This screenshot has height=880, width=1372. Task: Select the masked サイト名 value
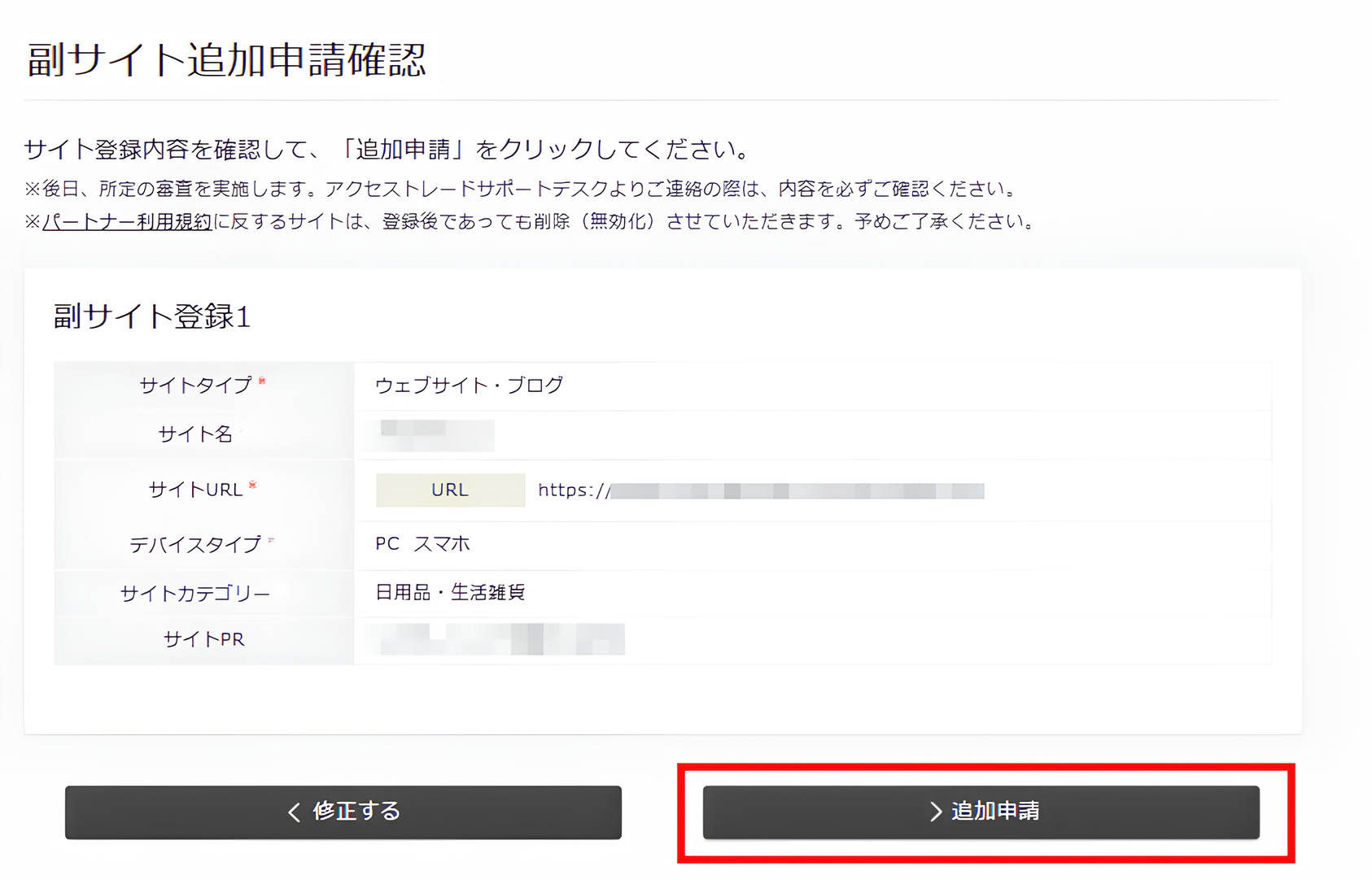click(430, 435)
